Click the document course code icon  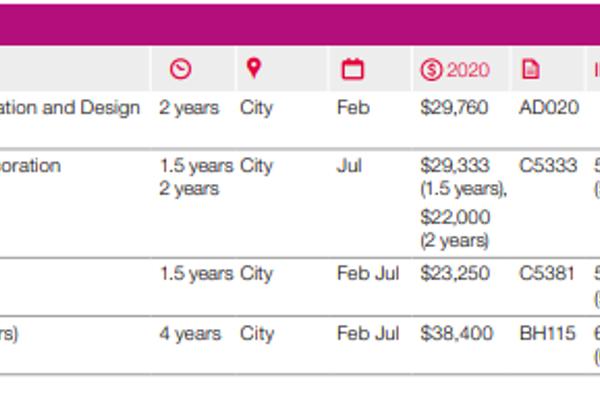point(530,69)
